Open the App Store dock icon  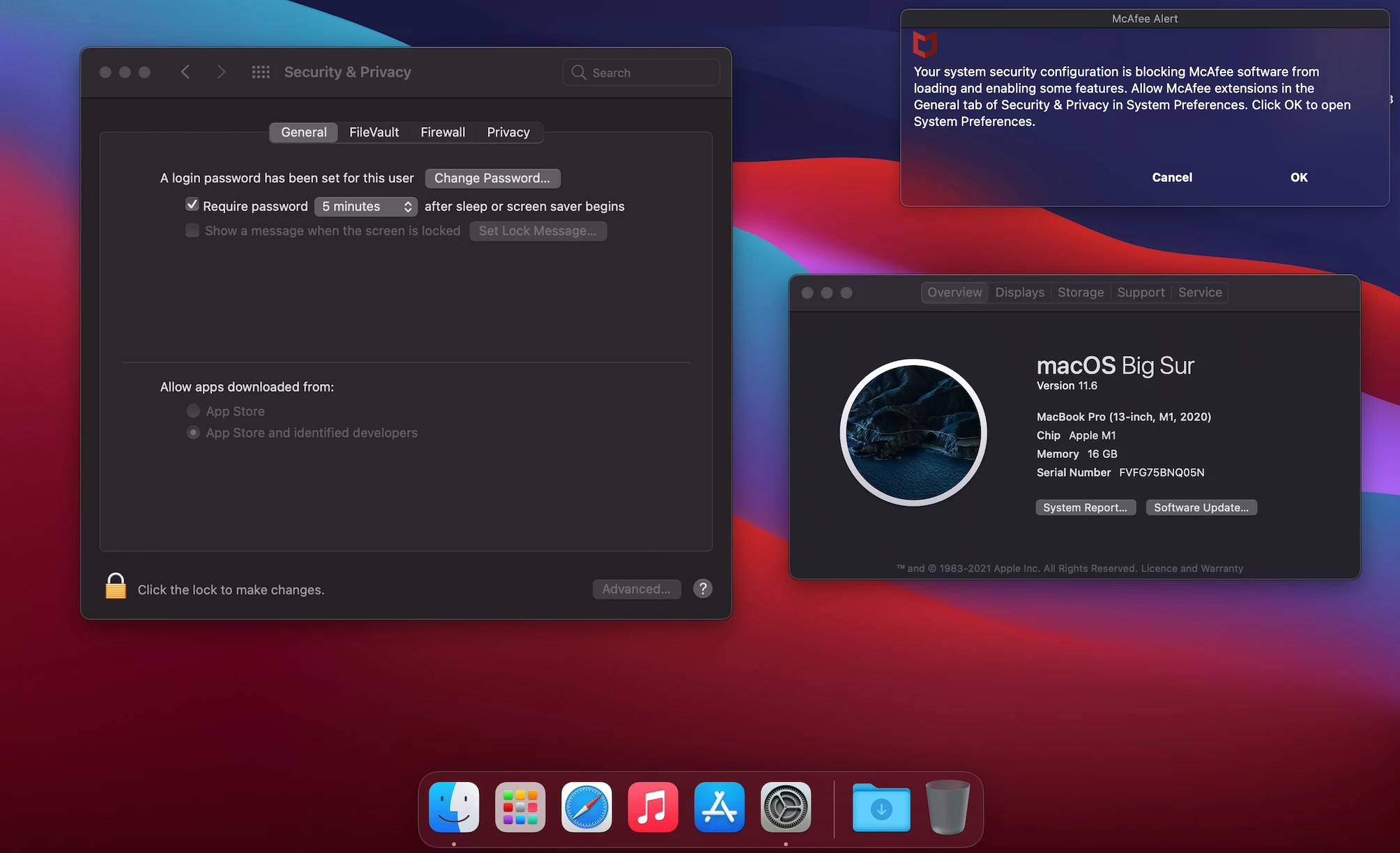719,807
